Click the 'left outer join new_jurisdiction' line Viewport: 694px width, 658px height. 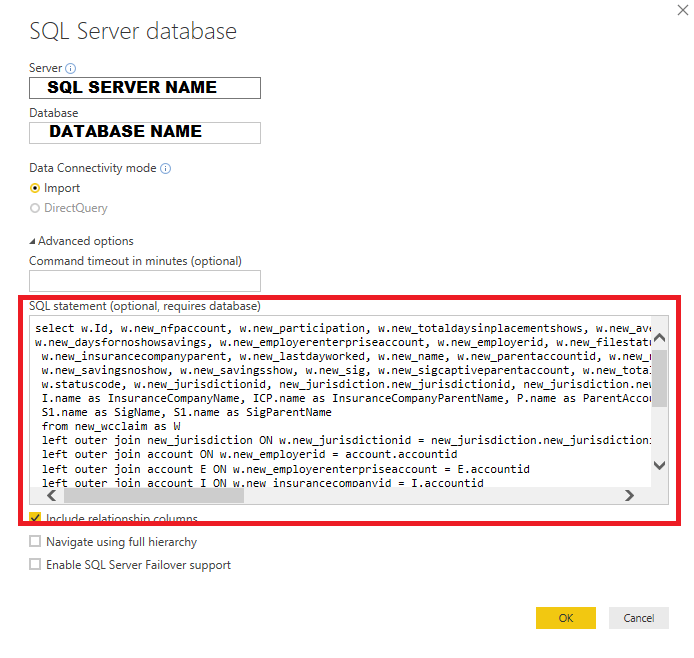(x=346, y=440)
